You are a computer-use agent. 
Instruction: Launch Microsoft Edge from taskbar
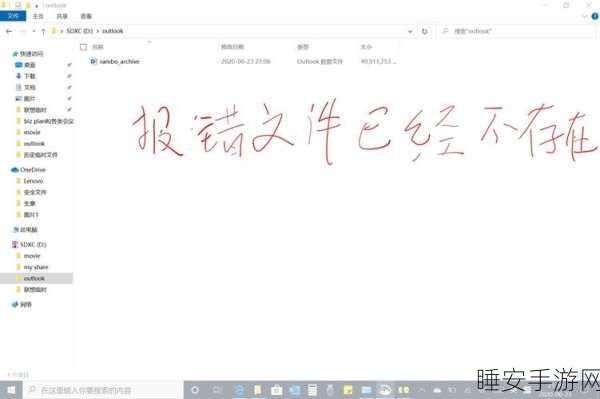coord(240,390)
